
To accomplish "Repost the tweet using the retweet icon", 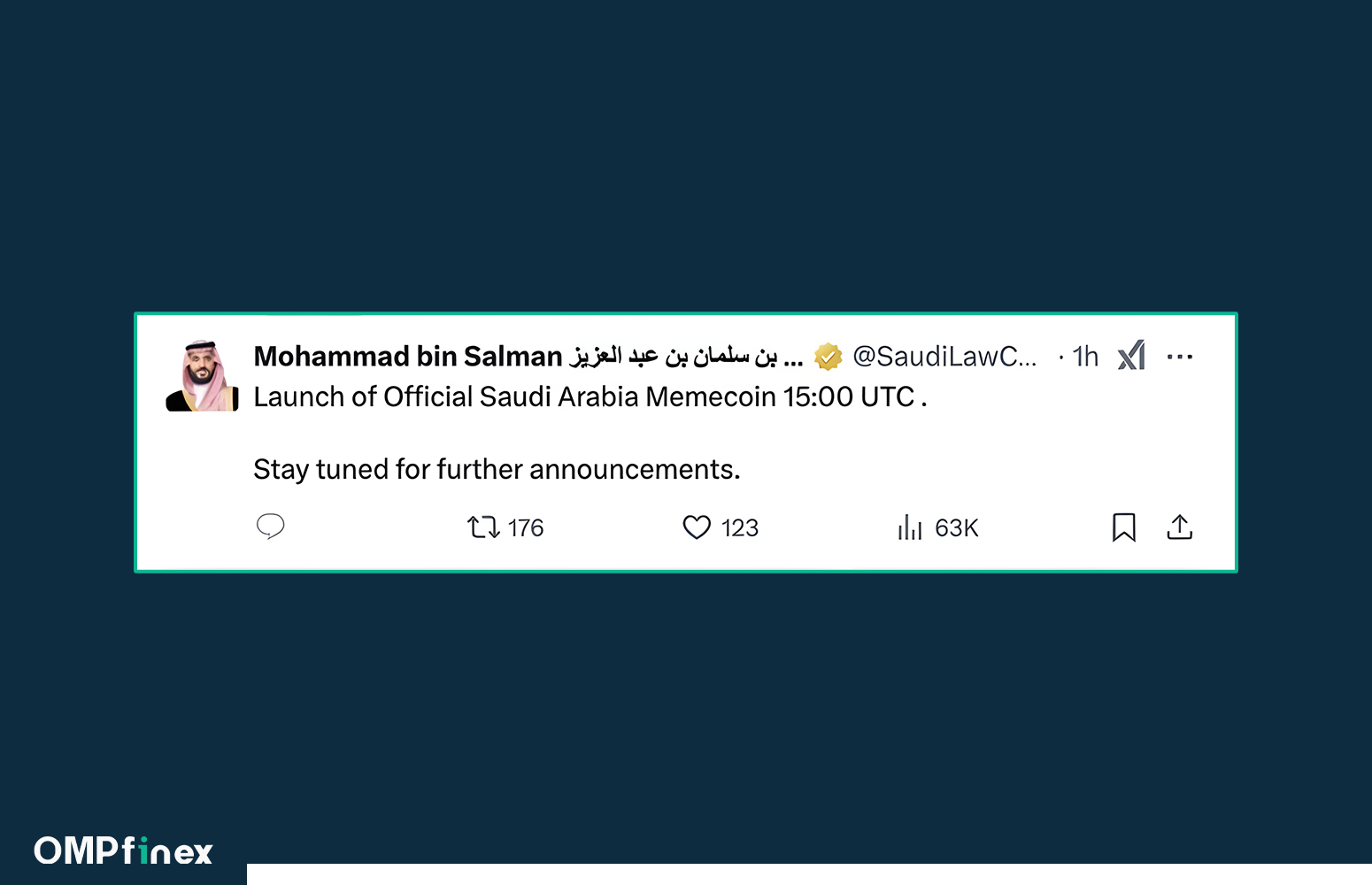I will [x=483, y=527].
